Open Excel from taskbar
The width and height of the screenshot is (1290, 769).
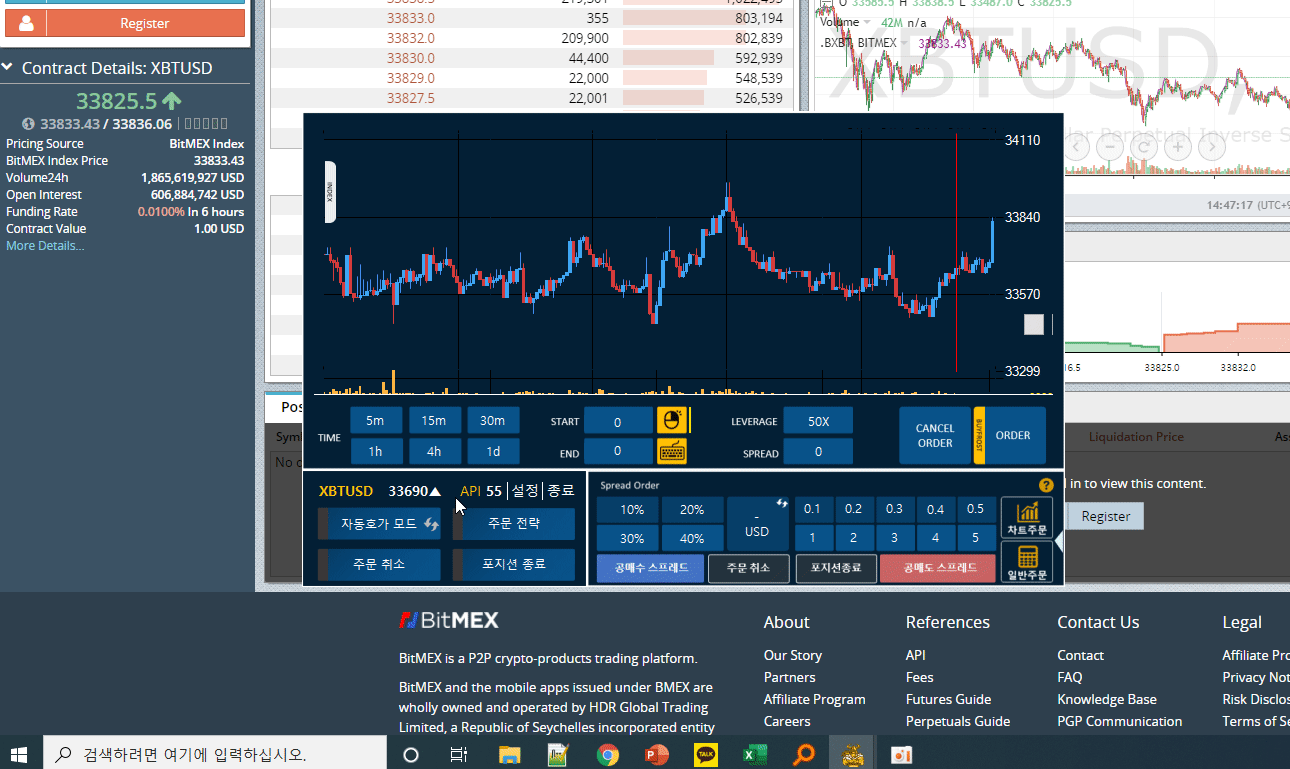754,754
